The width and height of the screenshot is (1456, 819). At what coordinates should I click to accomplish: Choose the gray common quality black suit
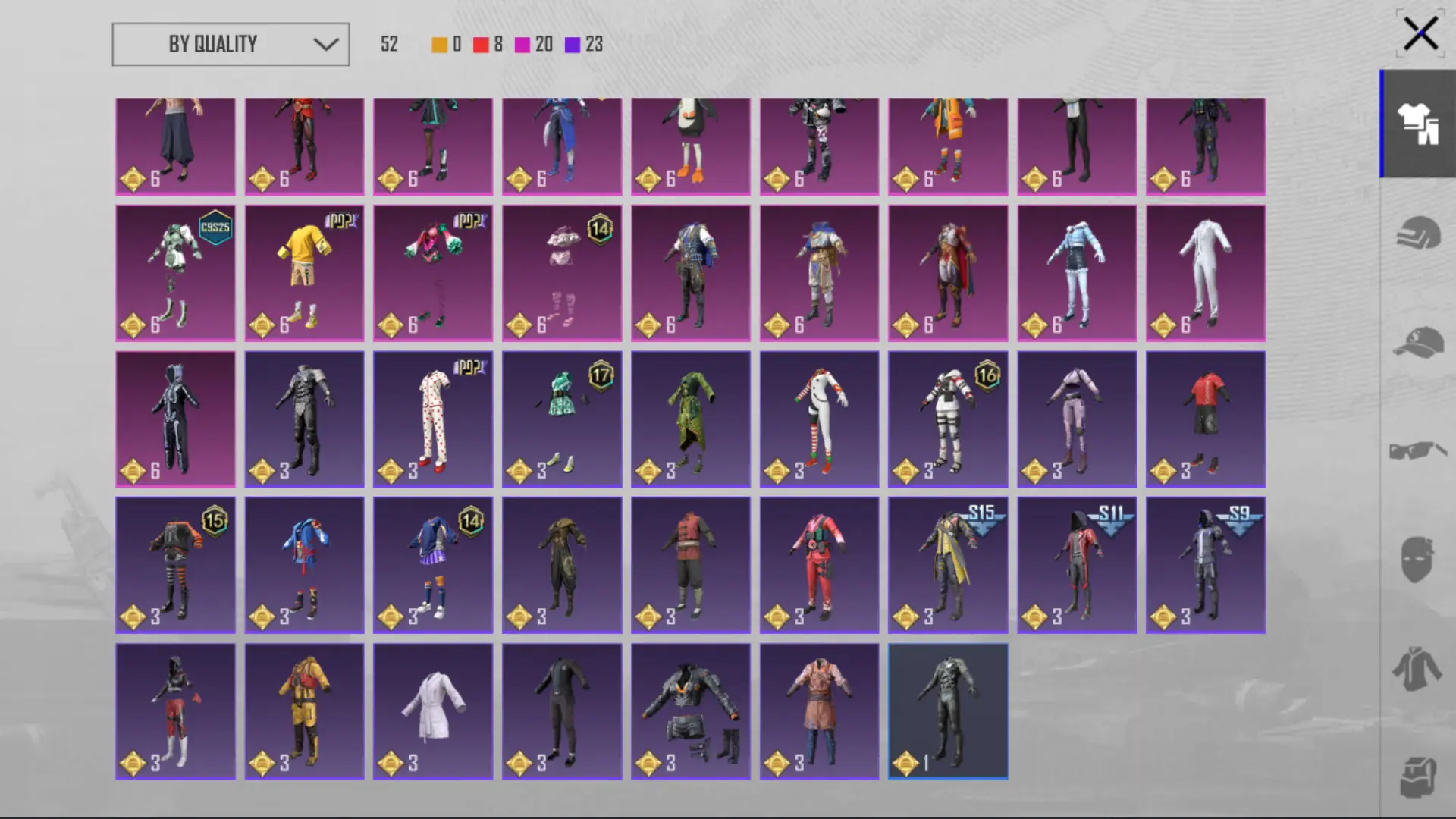pyautogui.click(x=948, y=711)
